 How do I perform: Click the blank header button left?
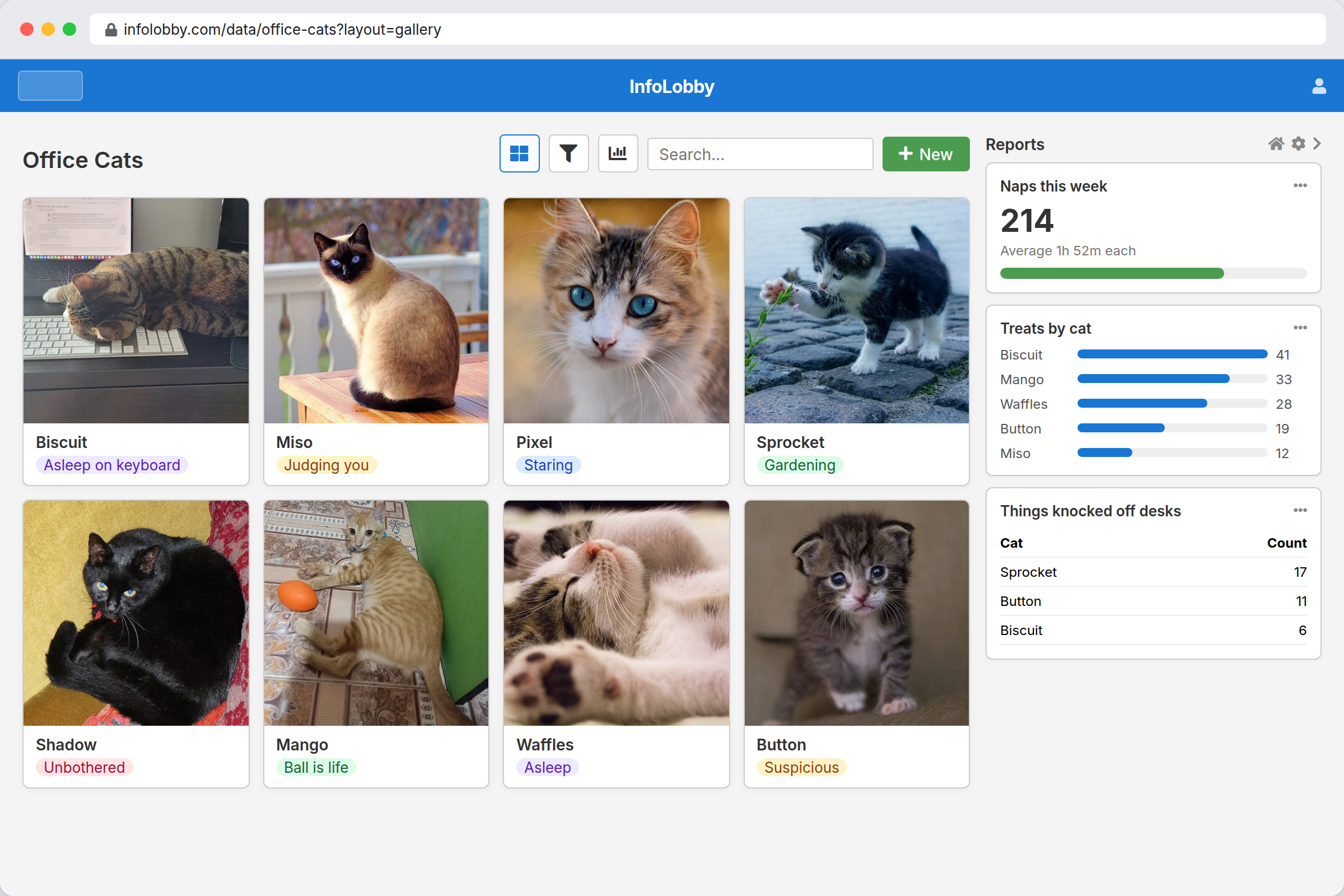click(x=50, y=86)
